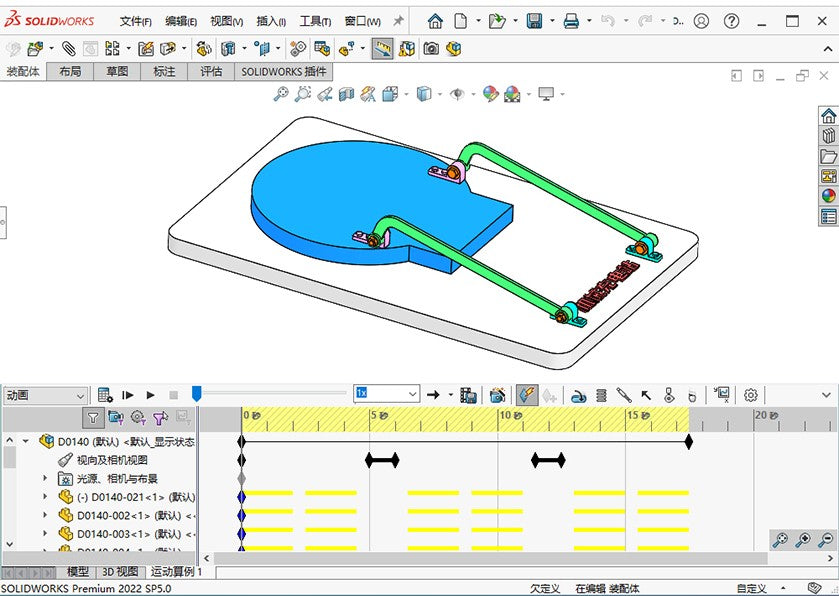839x596 pixels.
Task: Add a Motor to the study
Action: pyautogui.click(x=578, y=396)
